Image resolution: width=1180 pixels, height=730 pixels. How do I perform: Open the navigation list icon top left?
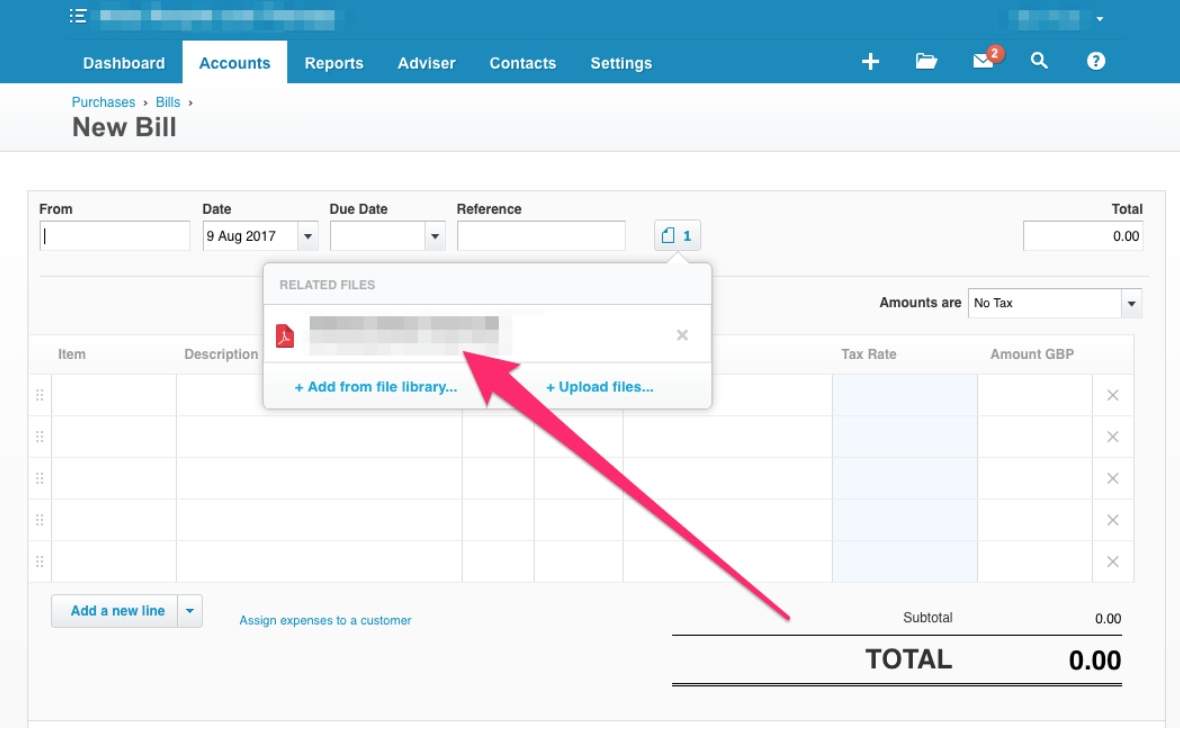point(78,15)
